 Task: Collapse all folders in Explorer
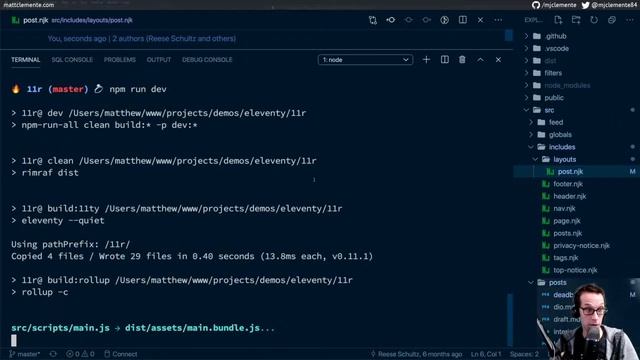pos(612,20)
